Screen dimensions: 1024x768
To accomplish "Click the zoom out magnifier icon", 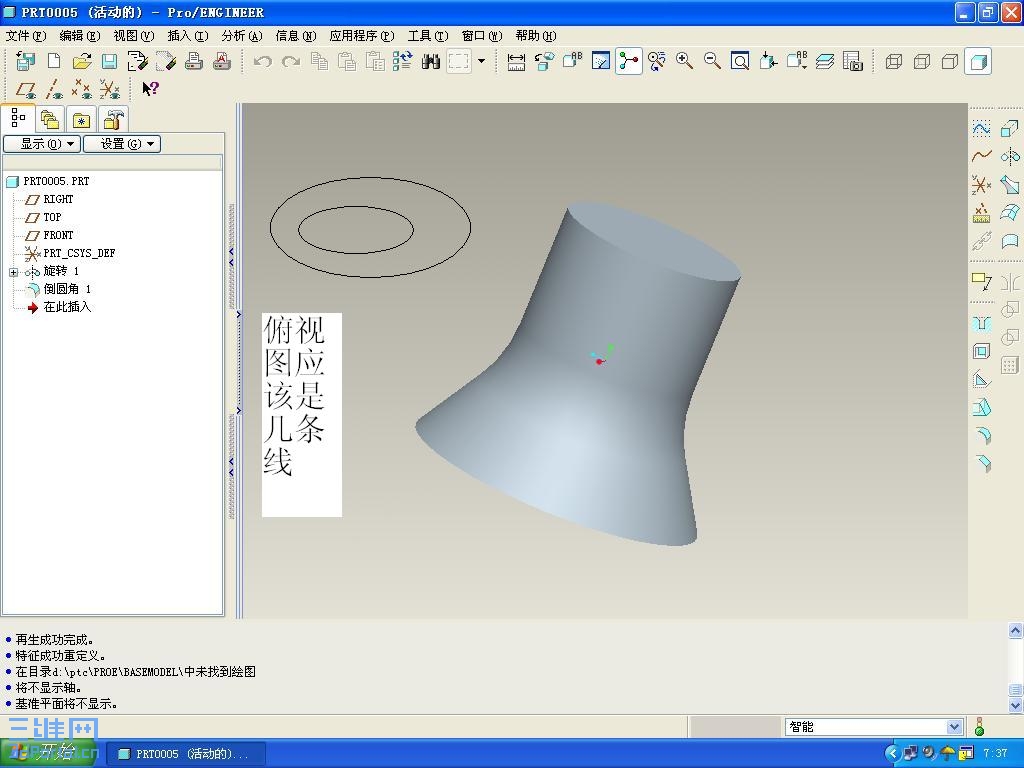I will pyautogui.click(x=712, y=61).
